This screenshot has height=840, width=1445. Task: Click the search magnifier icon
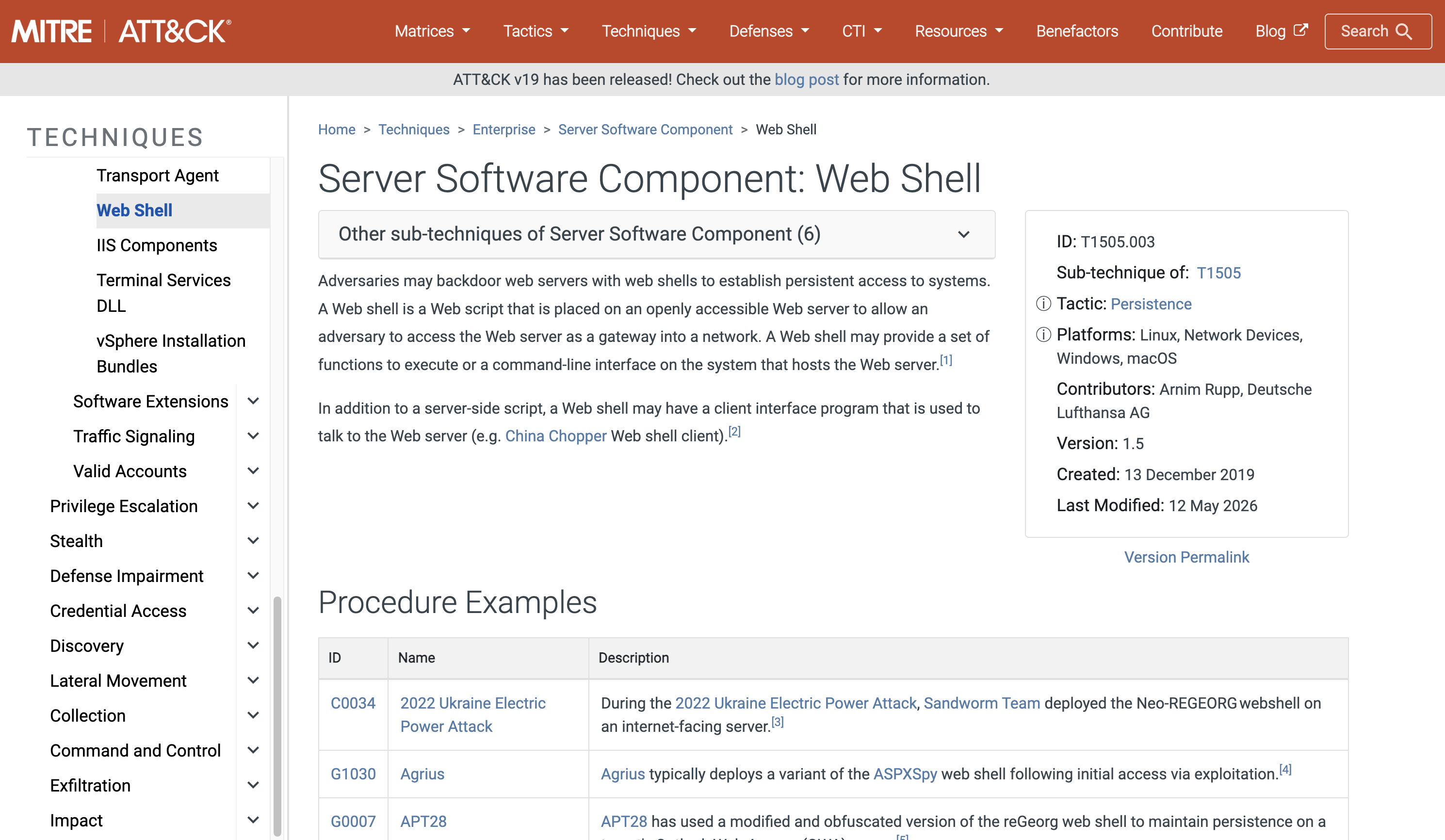click(1404, 32)
